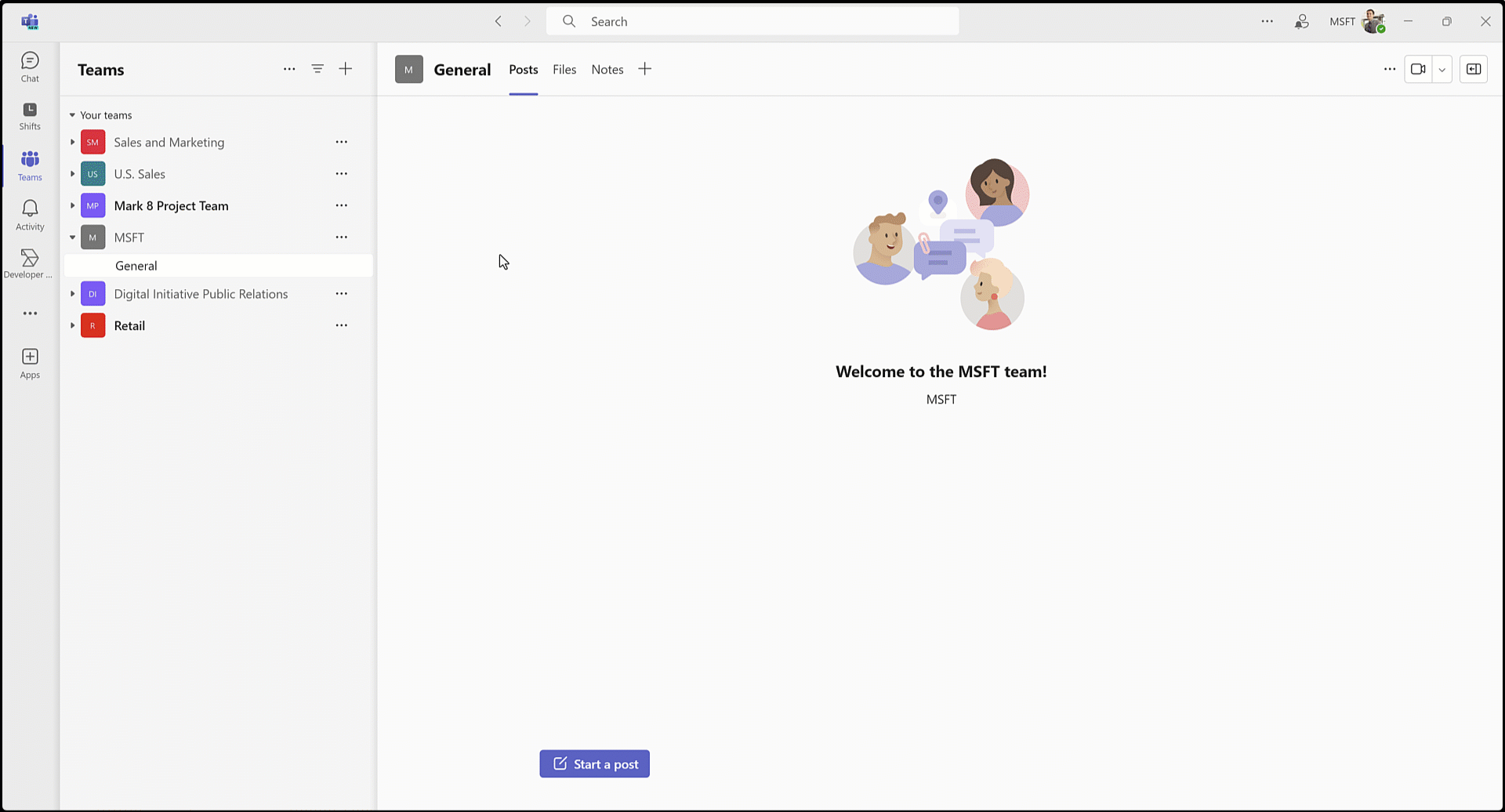Open the Chat section in the sidebar
1505x812 pixels.
30,67
